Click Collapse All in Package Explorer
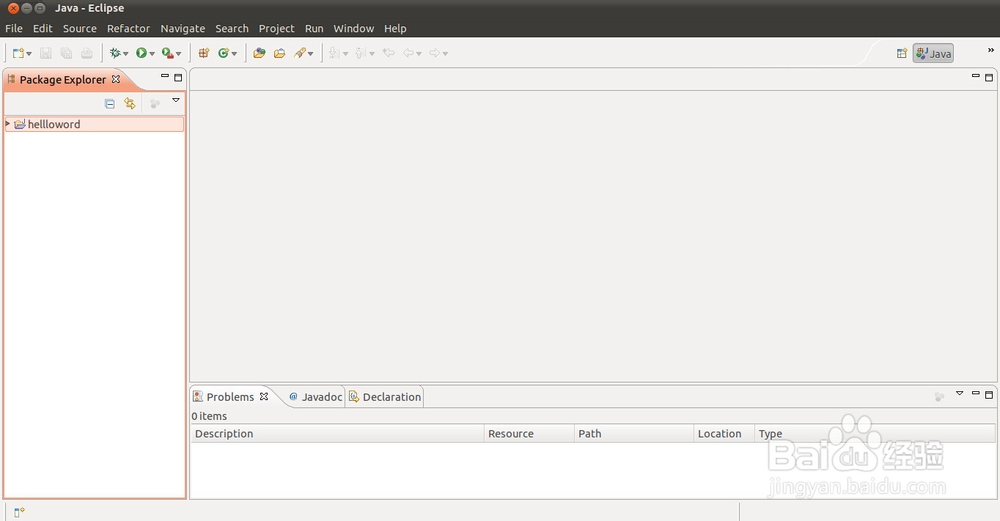The height and width of the screenshot is (521, 1000). point(110,103)
